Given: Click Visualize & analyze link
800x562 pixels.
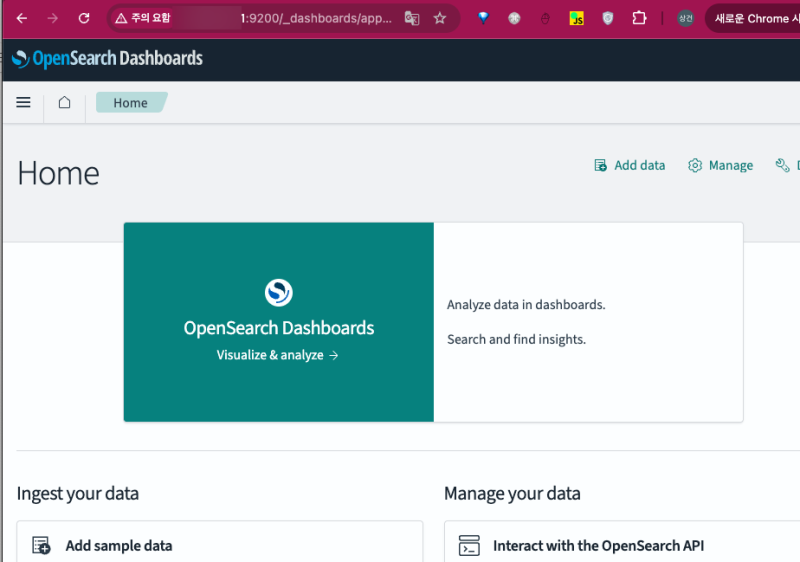Looking at the screenshot, I should [277, 355].
